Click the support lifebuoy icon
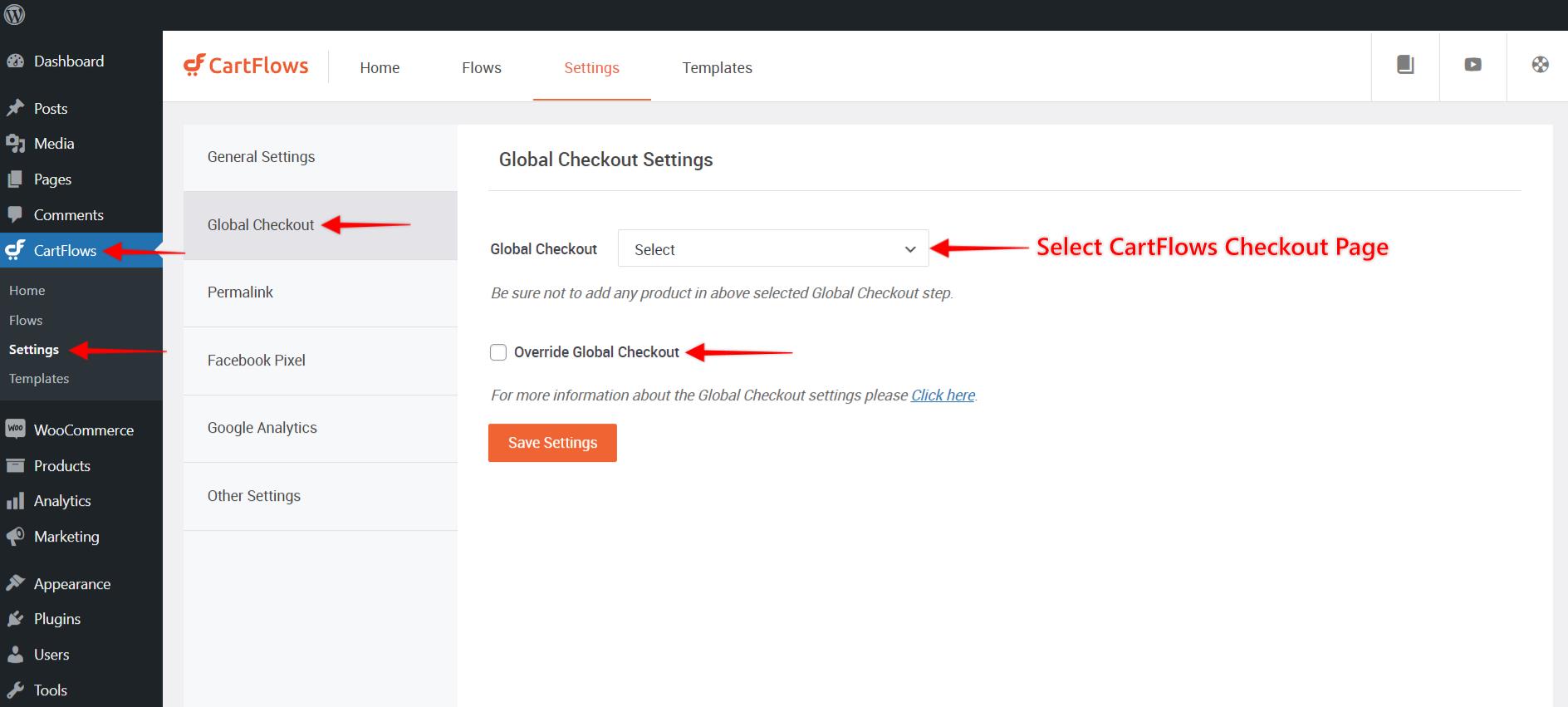This screenshot has width=1568, height=707. [x=1540, y=65]
